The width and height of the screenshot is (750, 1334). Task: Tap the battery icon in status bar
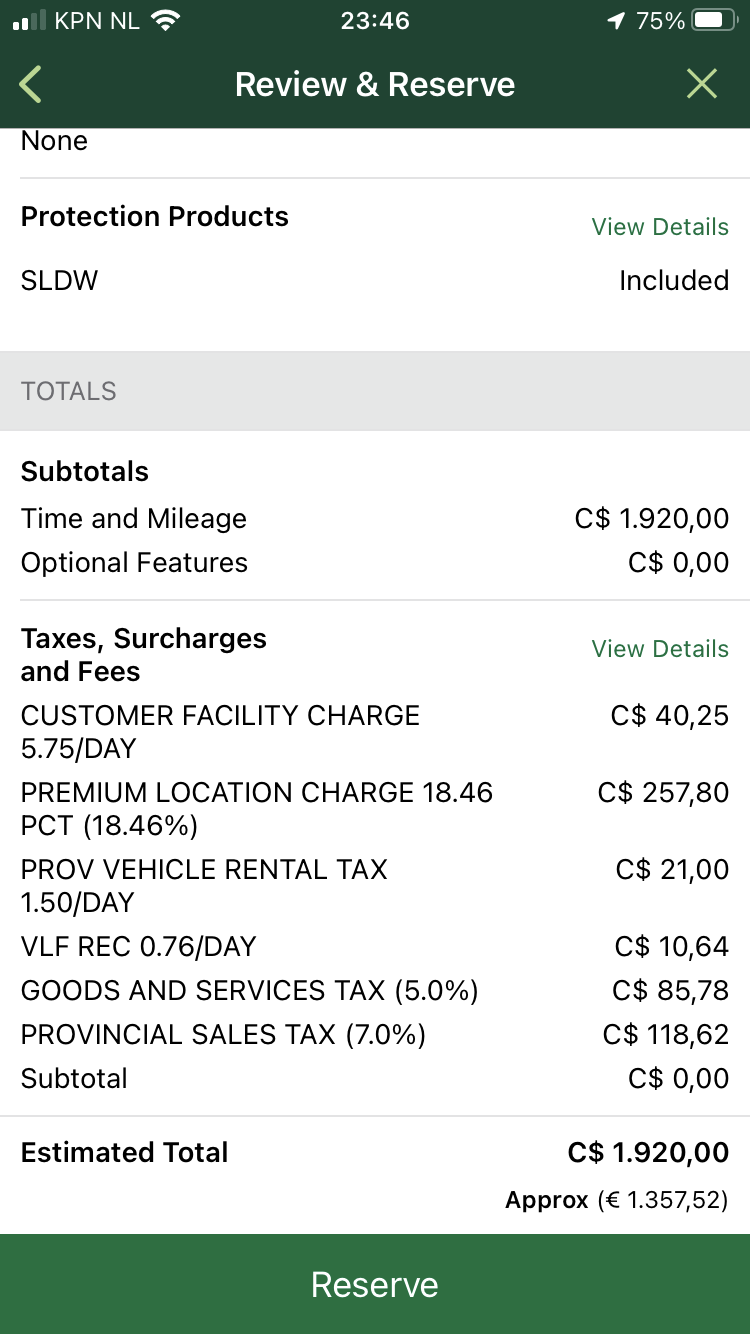coord(714,21)
